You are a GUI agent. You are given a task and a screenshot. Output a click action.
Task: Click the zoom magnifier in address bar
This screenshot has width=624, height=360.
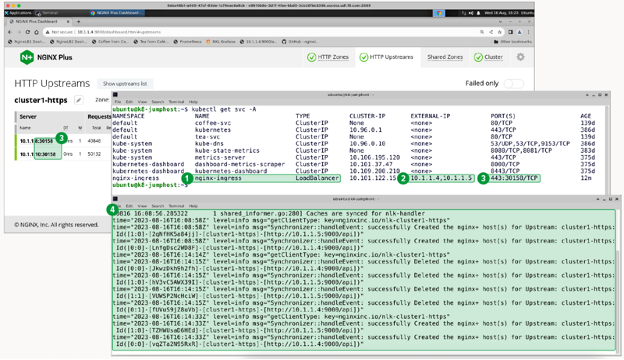pyautogui.click(x=482, y=32)
